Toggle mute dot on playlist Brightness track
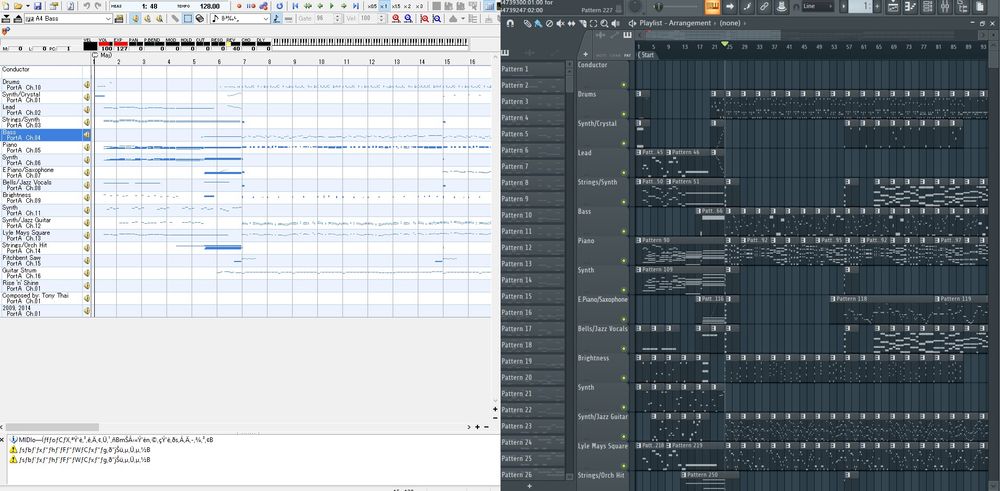 click(x=624, y=378)
